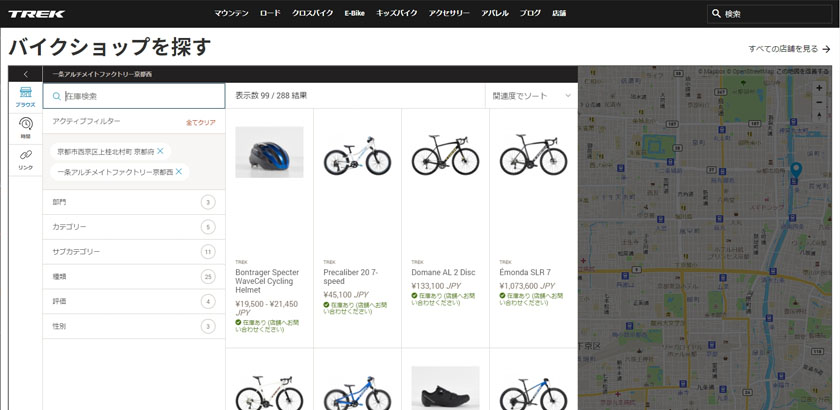Click the 一条アルチメイトファクトリー京都西 store header
840x410 pixels.
coord(102,74)
